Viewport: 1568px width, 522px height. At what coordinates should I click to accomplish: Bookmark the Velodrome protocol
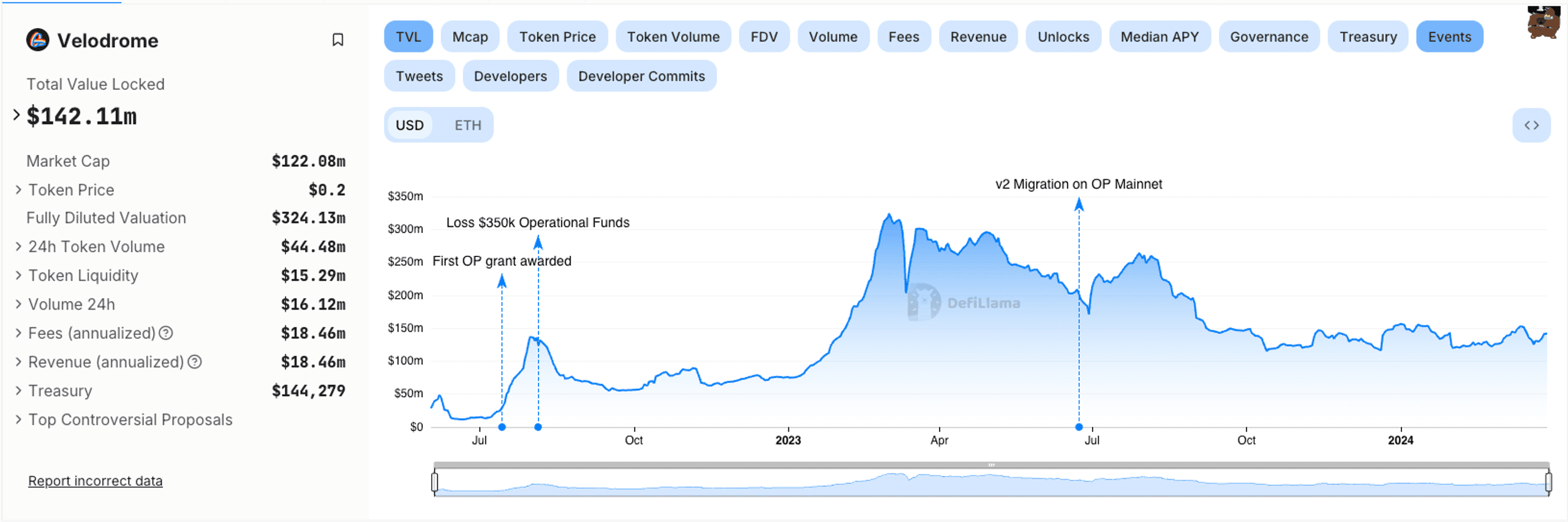pos(337,40)
